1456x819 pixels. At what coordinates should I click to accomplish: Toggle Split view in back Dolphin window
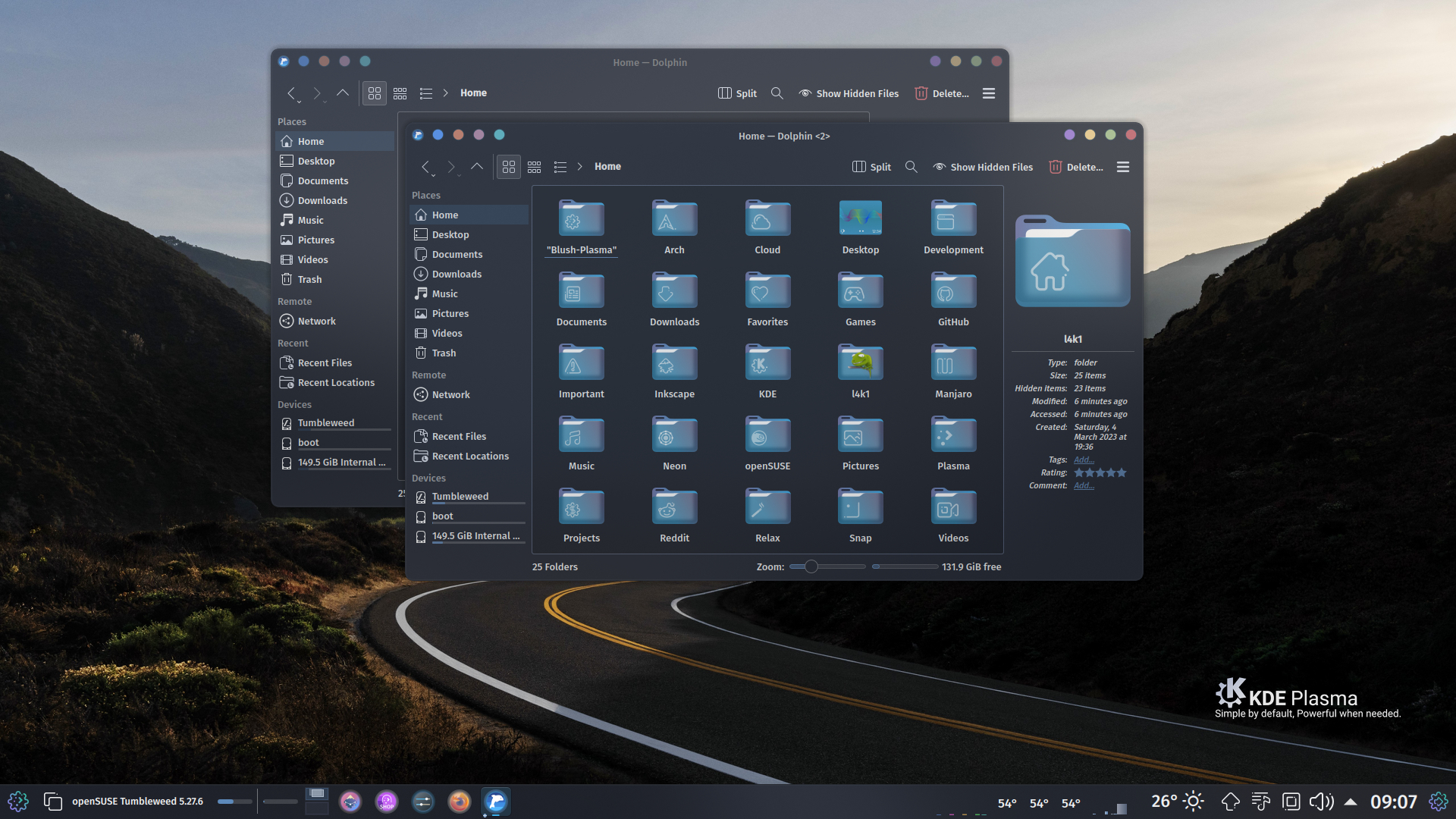coord(737,93)
